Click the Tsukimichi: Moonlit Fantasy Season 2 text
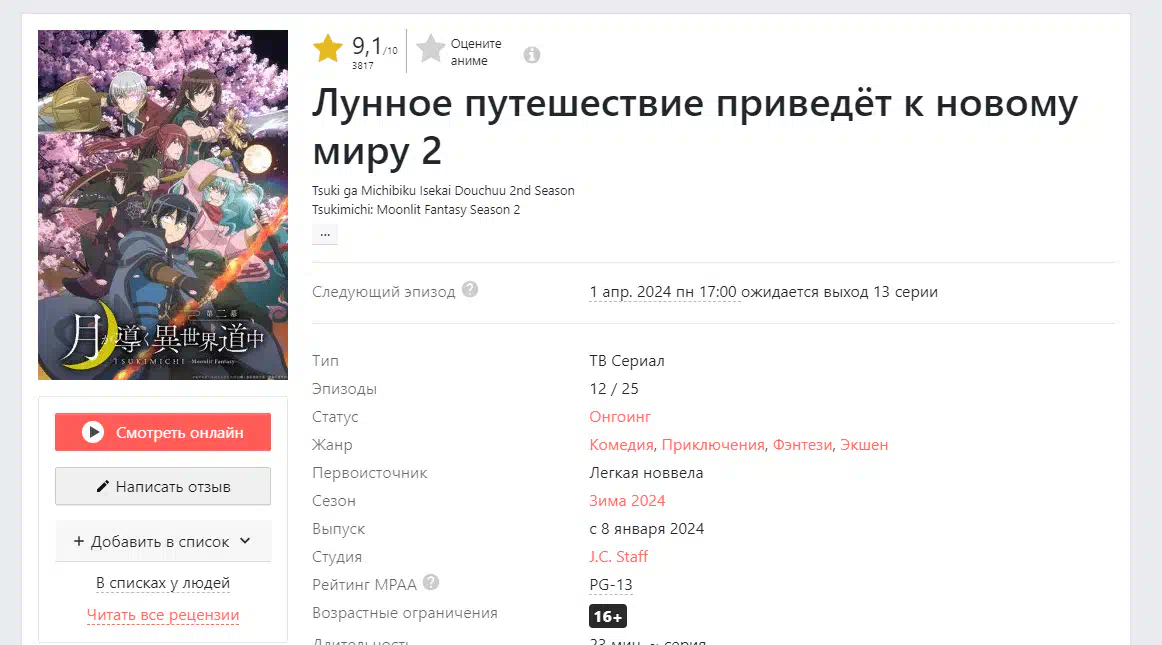This screenshot has width=1162, height=645. [416, 210]
